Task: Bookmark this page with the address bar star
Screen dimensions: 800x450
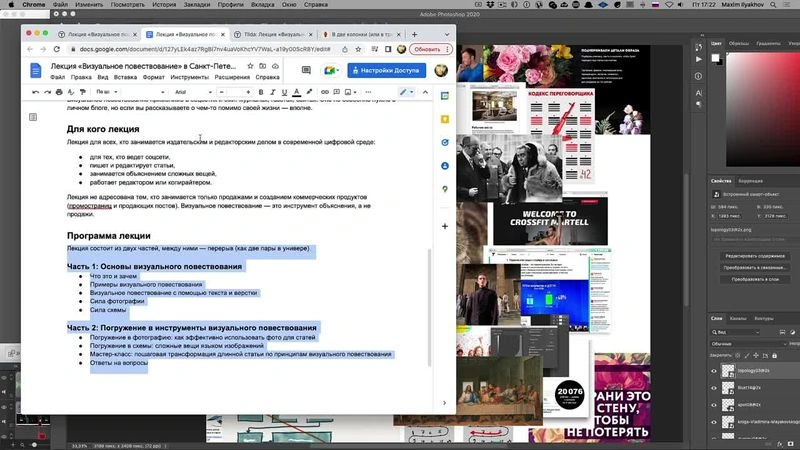Action: [x=358, y=49]
